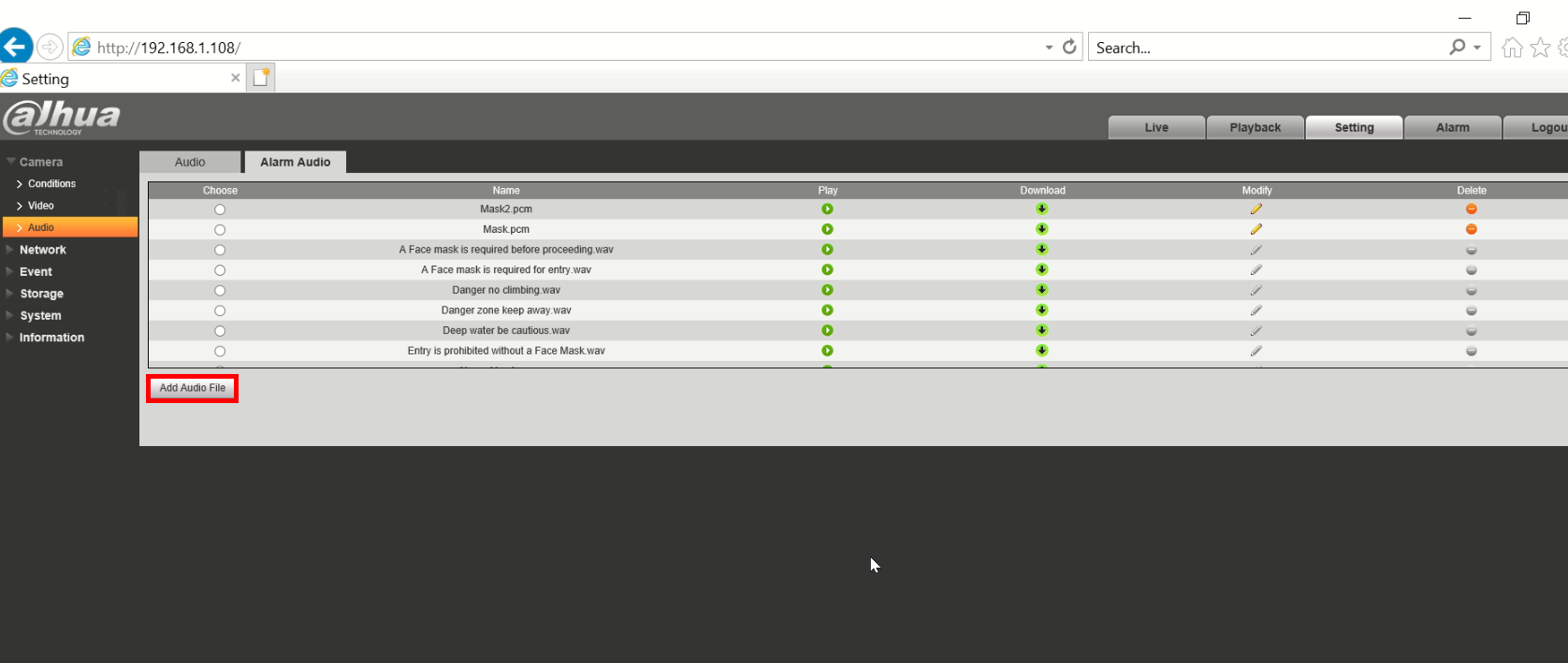Open the Setting tab

(x=1354, y=128)
